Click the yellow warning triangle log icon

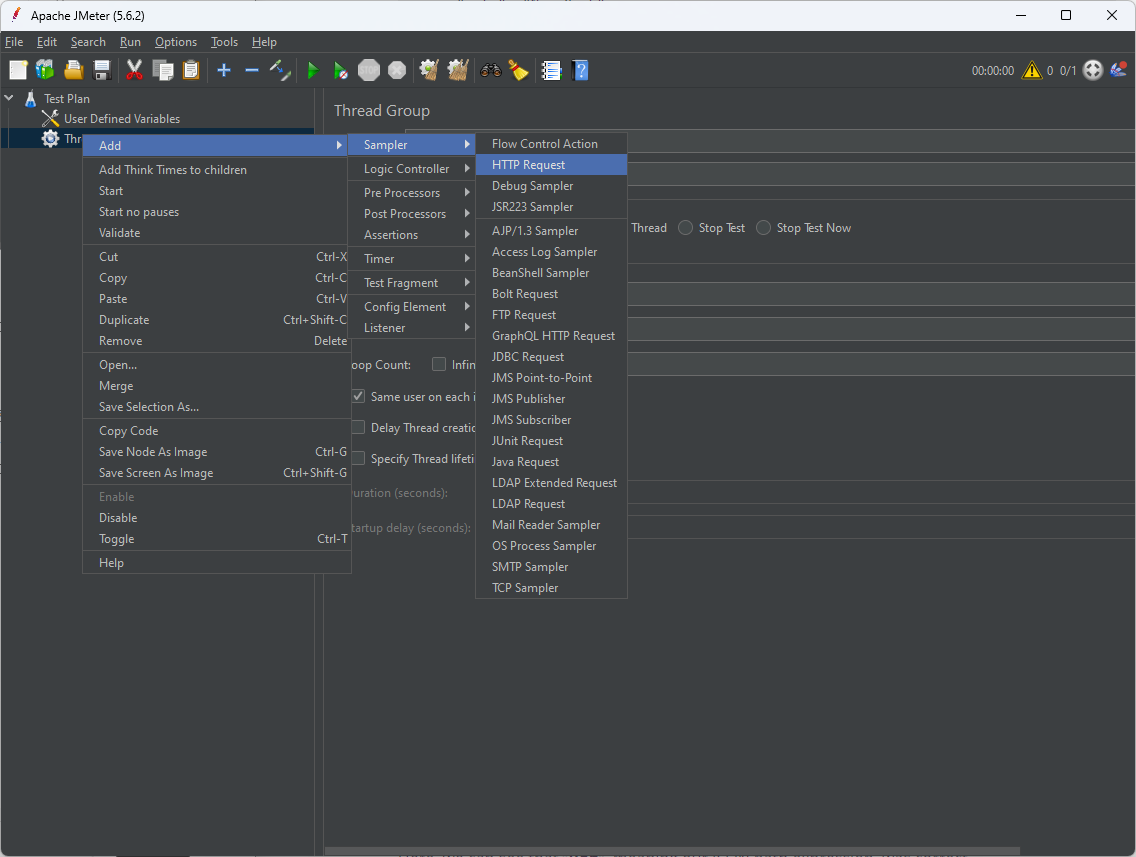pos(1032,70)
